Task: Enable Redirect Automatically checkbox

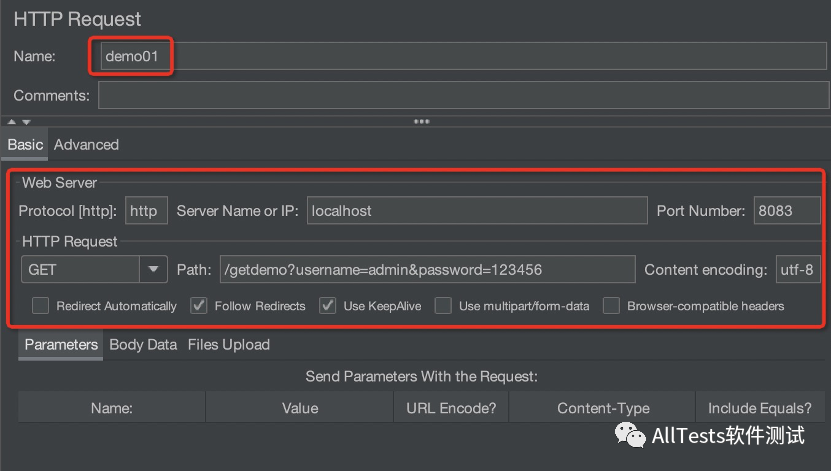Action: pyautogui.click(x=40, y=305)
